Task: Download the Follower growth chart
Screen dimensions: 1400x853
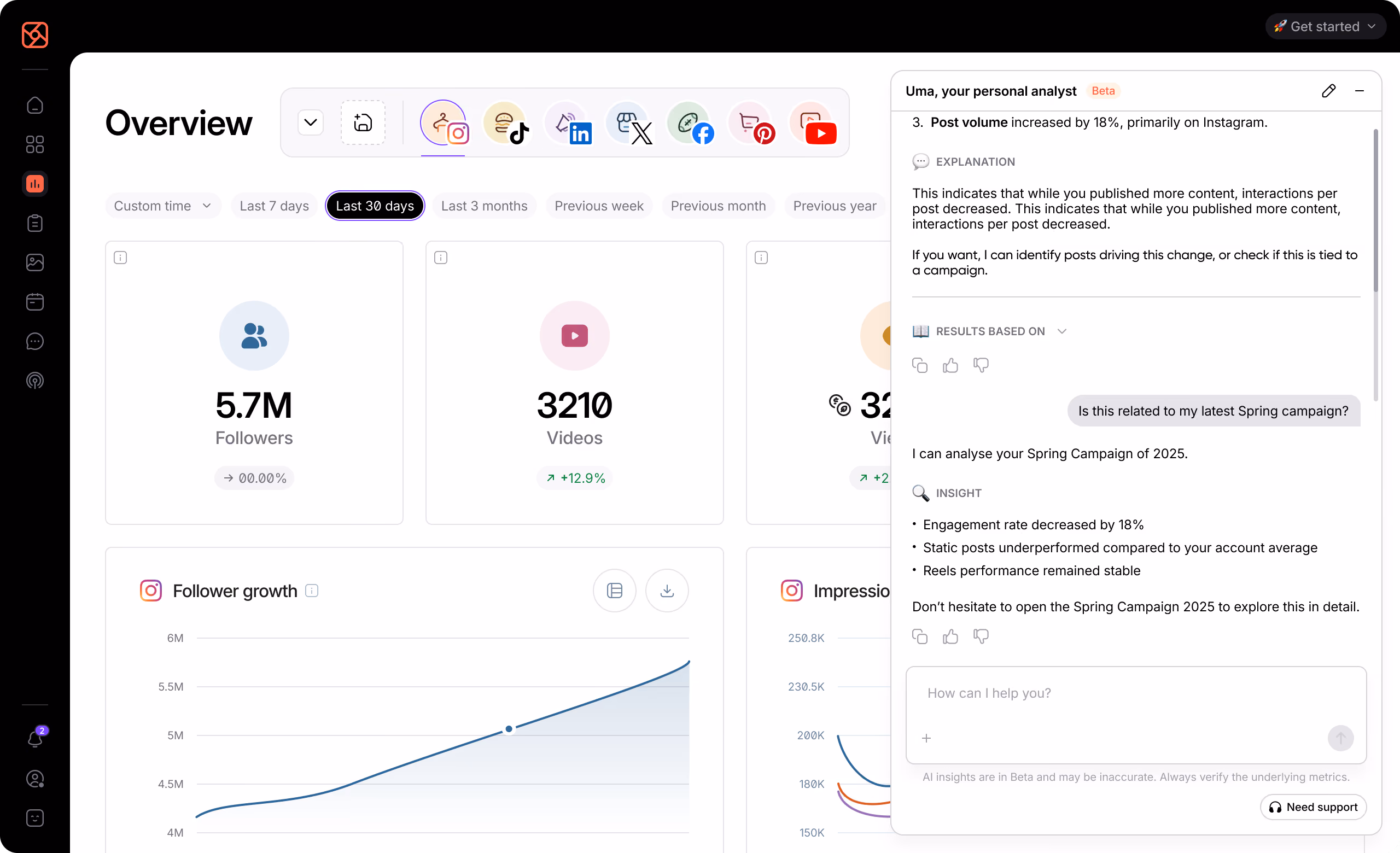Action: [x=667, y=591]
